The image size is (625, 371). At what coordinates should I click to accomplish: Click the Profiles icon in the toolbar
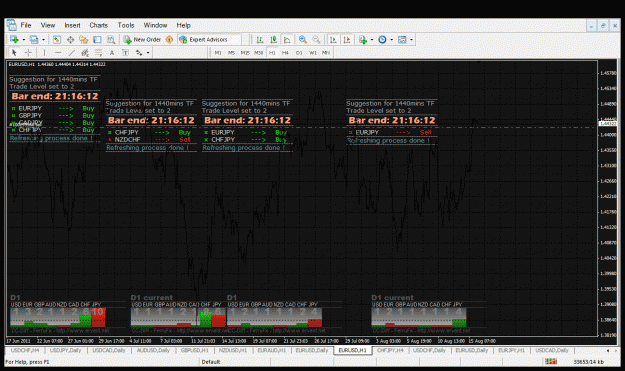(x=34, y=39)
